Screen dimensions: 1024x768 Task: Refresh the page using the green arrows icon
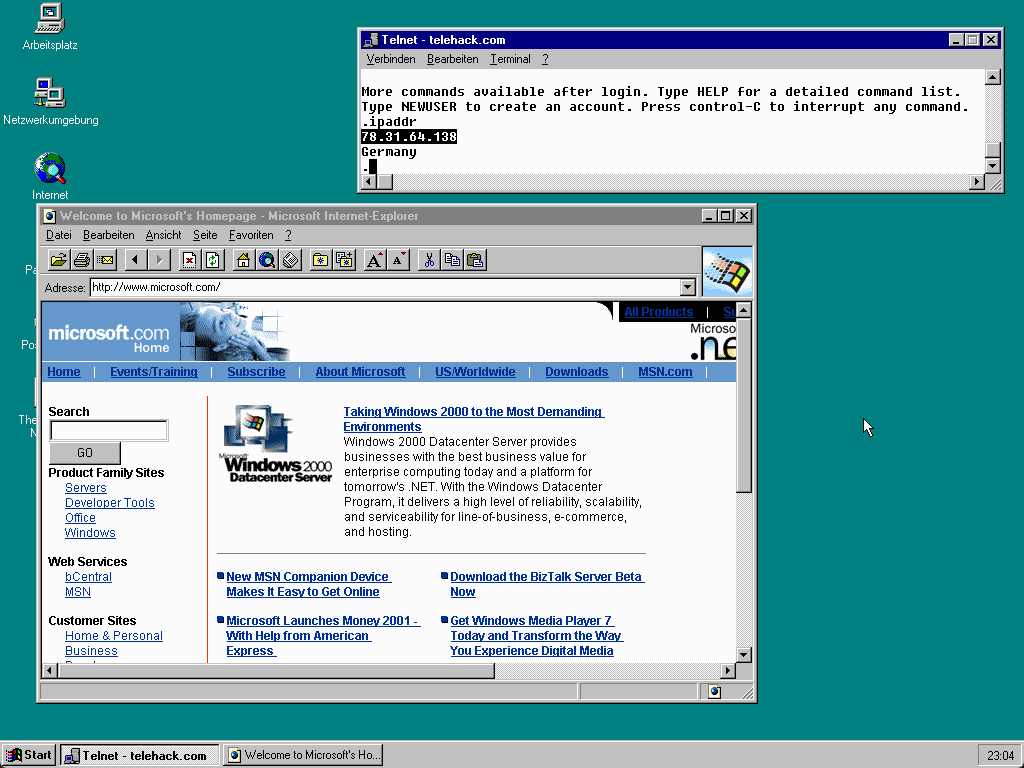(213, 261)
